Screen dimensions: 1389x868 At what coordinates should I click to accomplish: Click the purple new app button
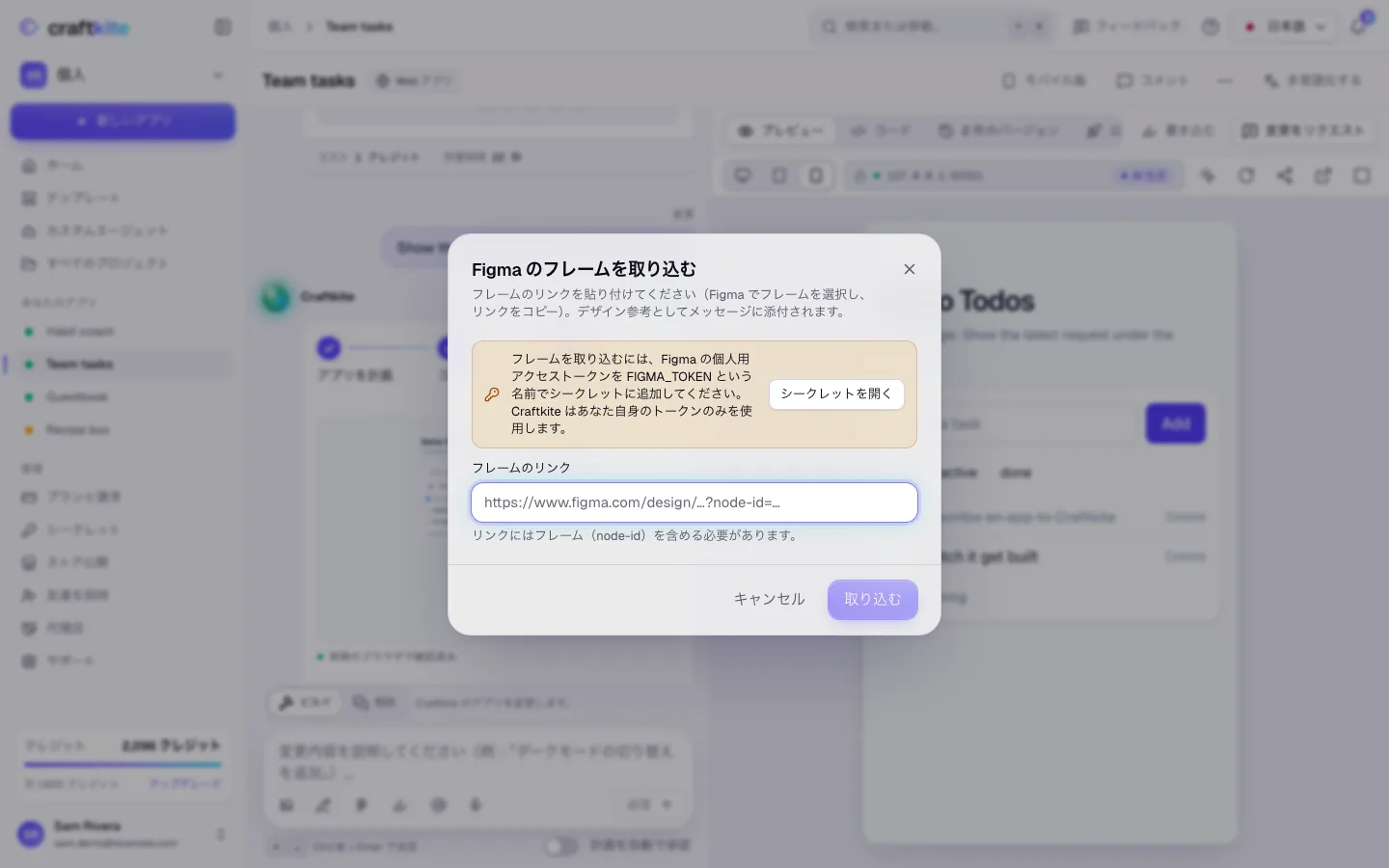pos(123,121)
